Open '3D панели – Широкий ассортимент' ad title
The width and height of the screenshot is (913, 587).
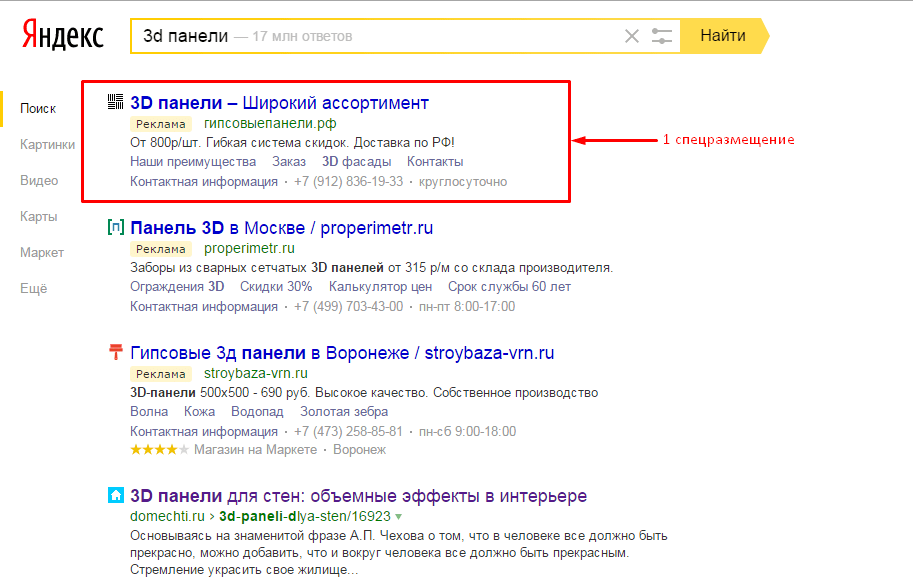[279, 103]
